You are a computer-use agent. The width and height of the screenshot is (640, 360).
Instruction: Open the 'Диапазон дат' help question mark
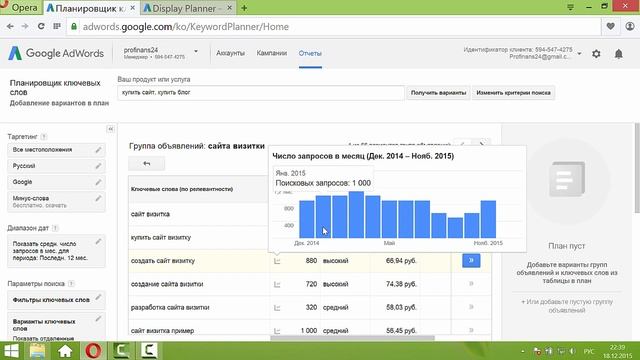coord(55,228)
